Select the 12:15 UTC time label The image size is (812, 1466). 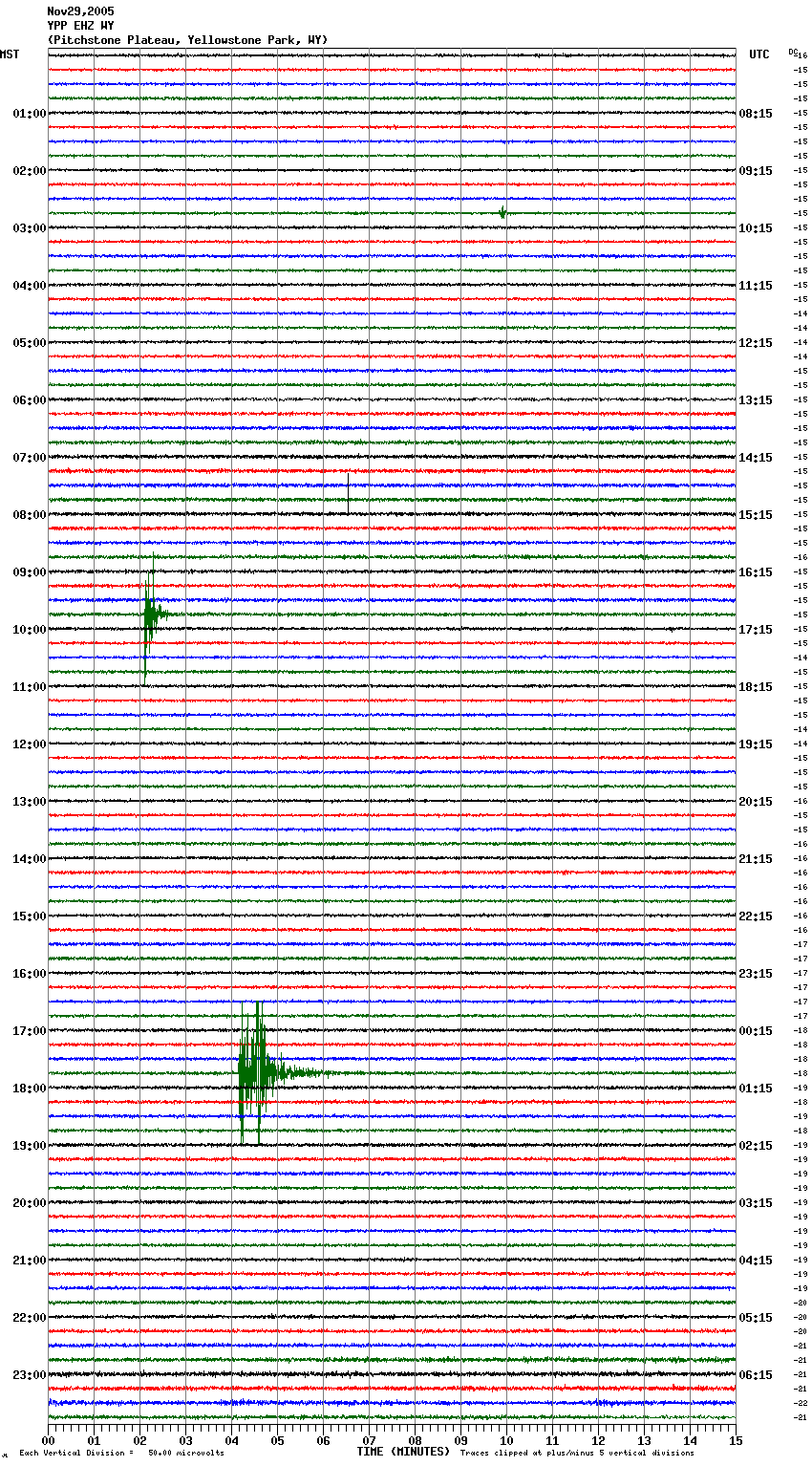point(756,343)
